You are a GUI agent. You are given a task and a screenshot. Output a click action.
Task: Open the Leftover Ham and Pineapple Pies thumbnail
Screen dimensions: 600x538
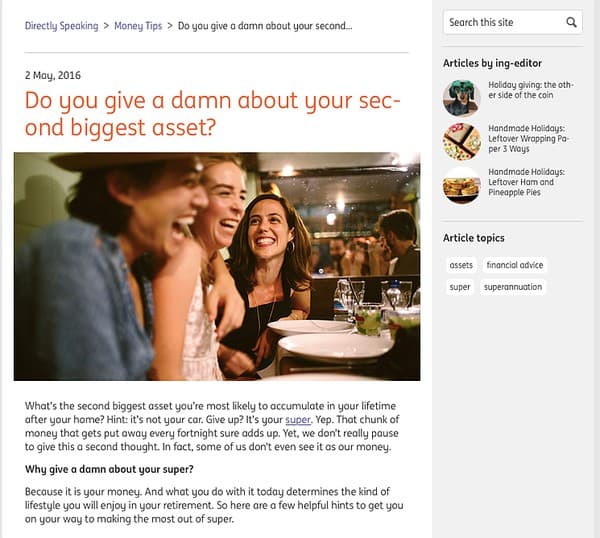[461, 186]
